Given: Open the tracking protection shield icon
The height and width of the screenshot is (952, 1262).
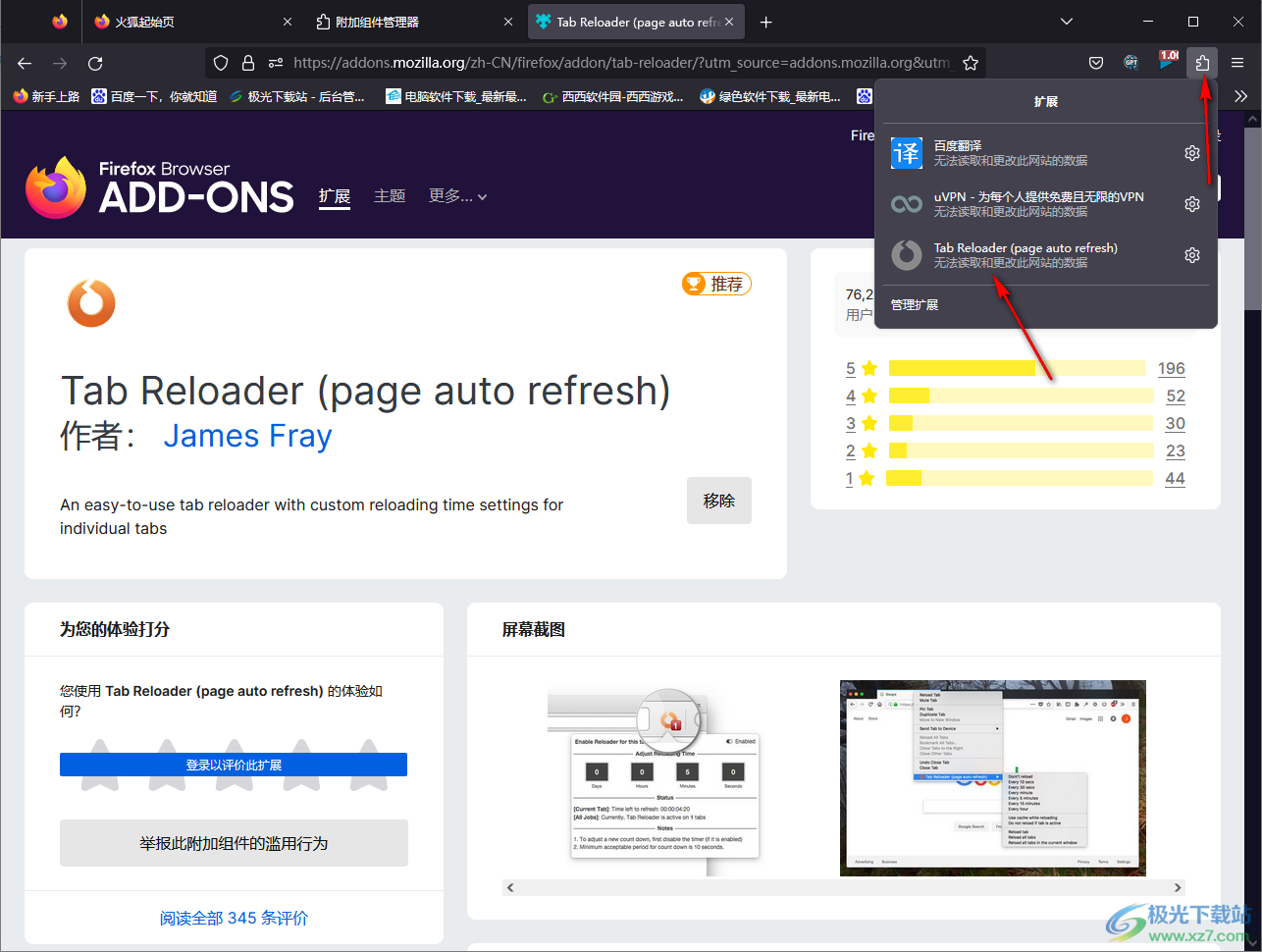Looking at the screenshot, I should tap(221, 63).
